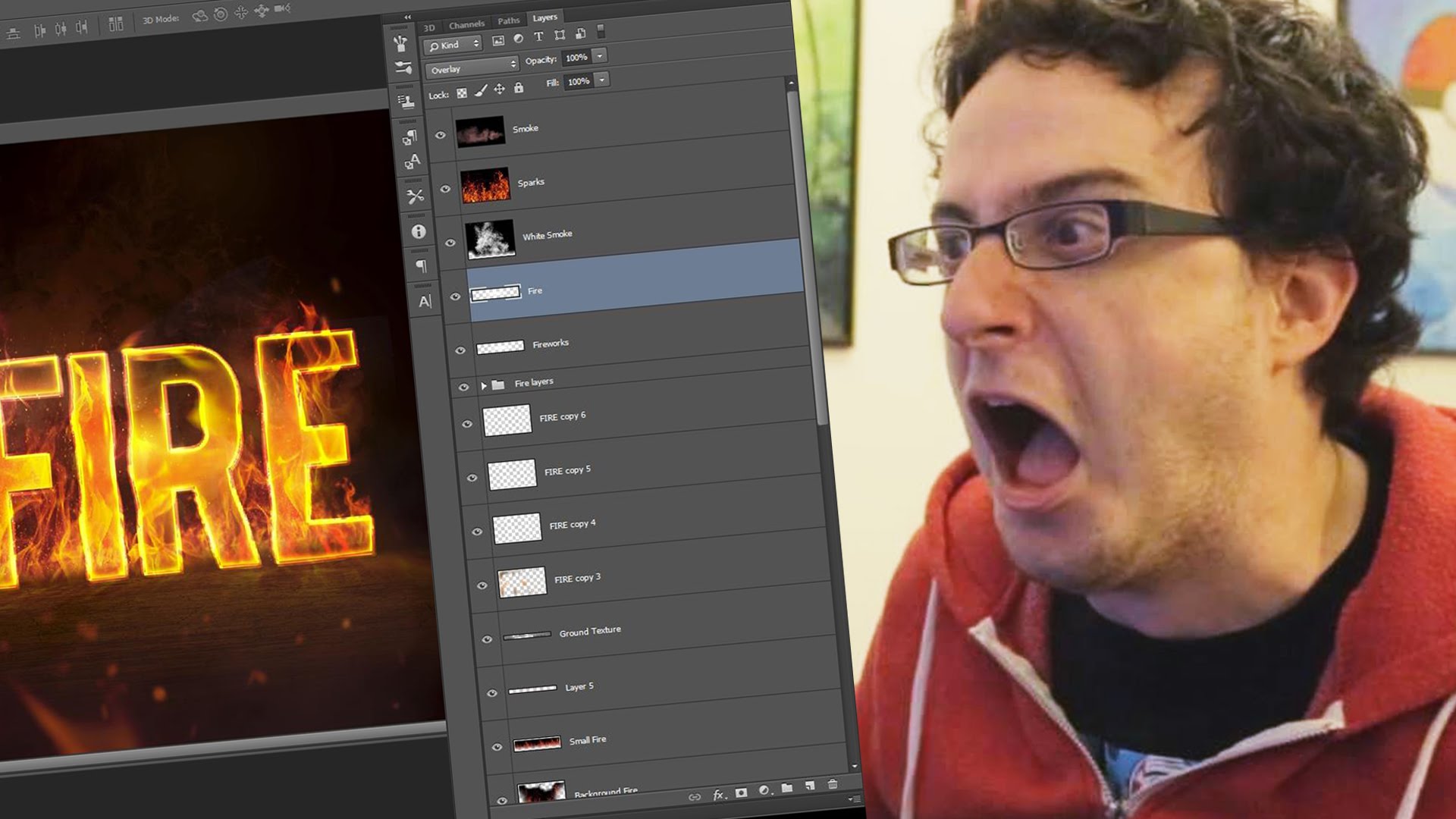Hide the Smoke layer
This screenshot has height=819, width=1456.
click(x=440, y=135)
